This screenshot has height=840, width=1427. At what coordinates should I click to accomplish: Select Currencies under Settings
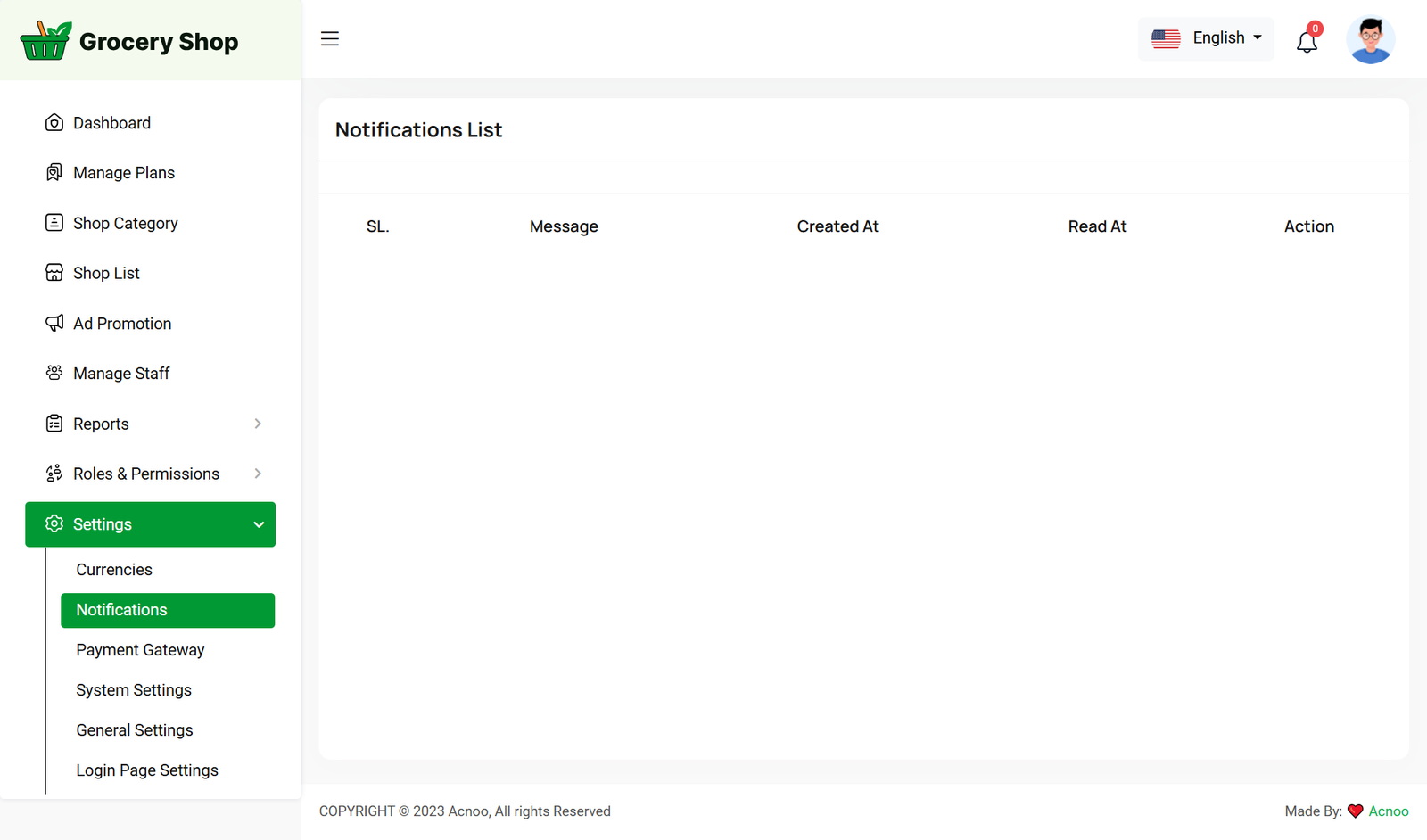point(114,570)
